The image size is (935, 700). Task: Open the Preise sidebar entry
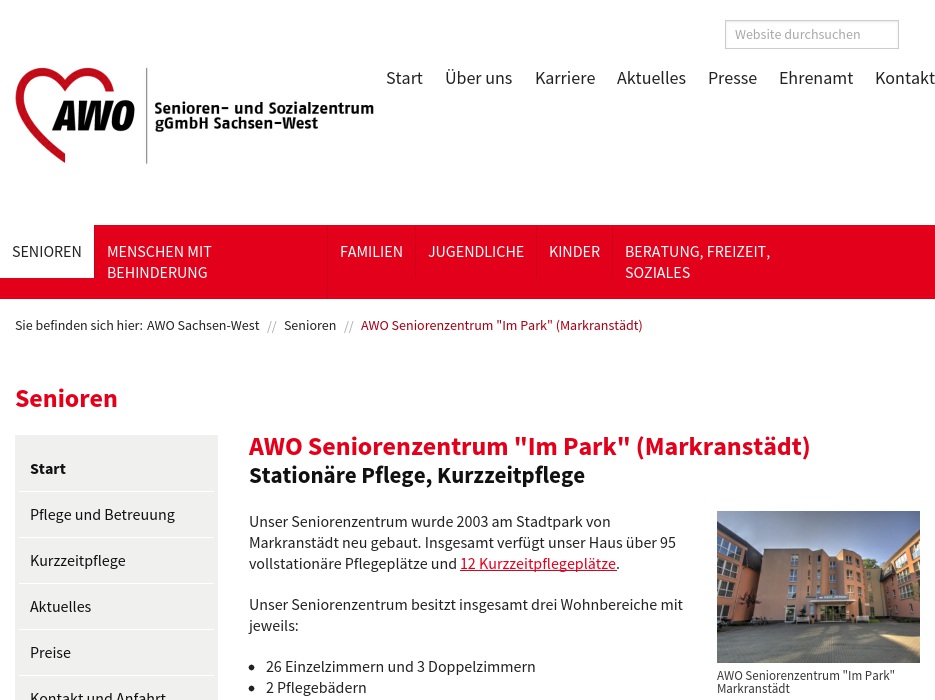(50, 652)
